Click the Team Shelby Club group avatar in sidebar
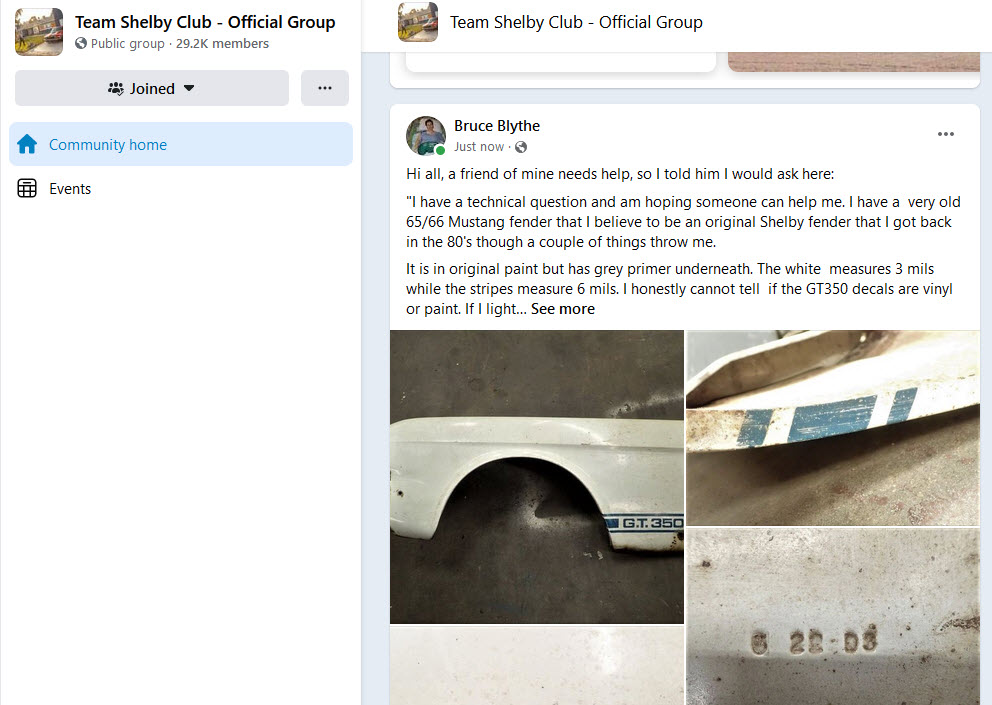This screenshot has height=705, width=992. tap(39, 32)
